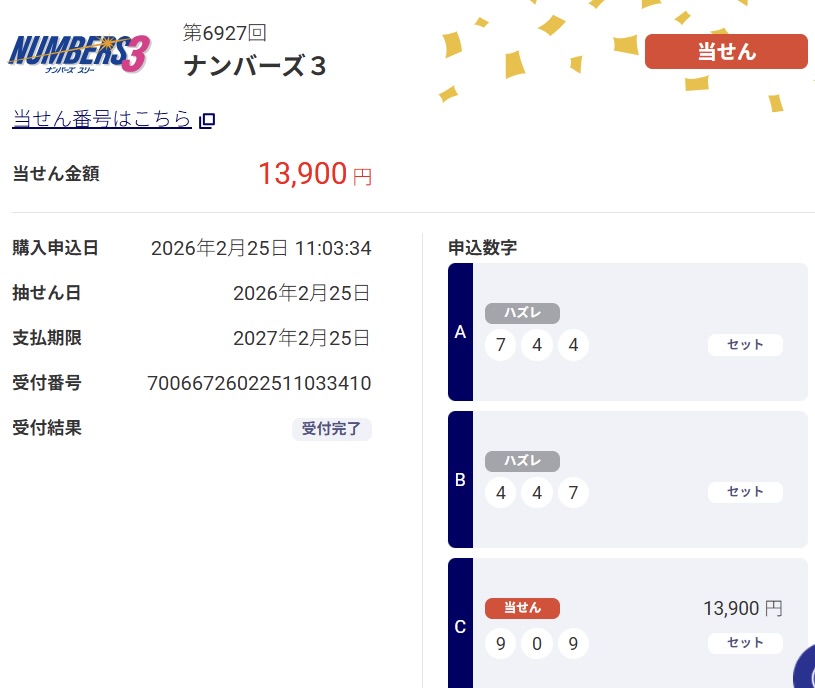
Task: Click the Numbers3 logo
Action: (79, 53)
